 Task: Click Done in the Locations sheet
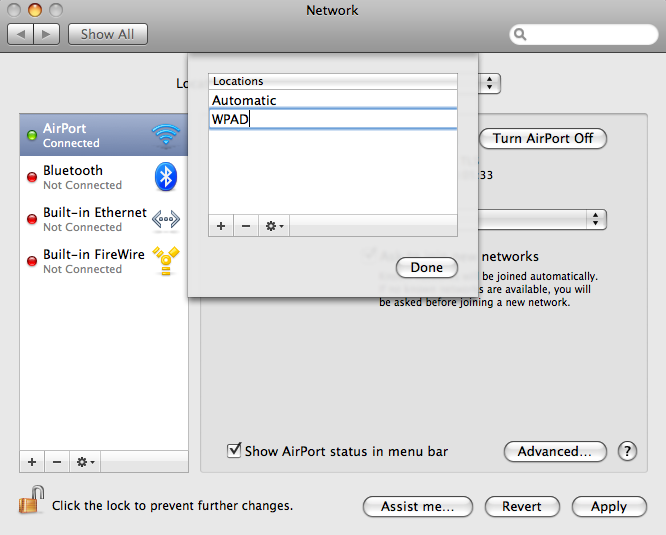[426, 268]
